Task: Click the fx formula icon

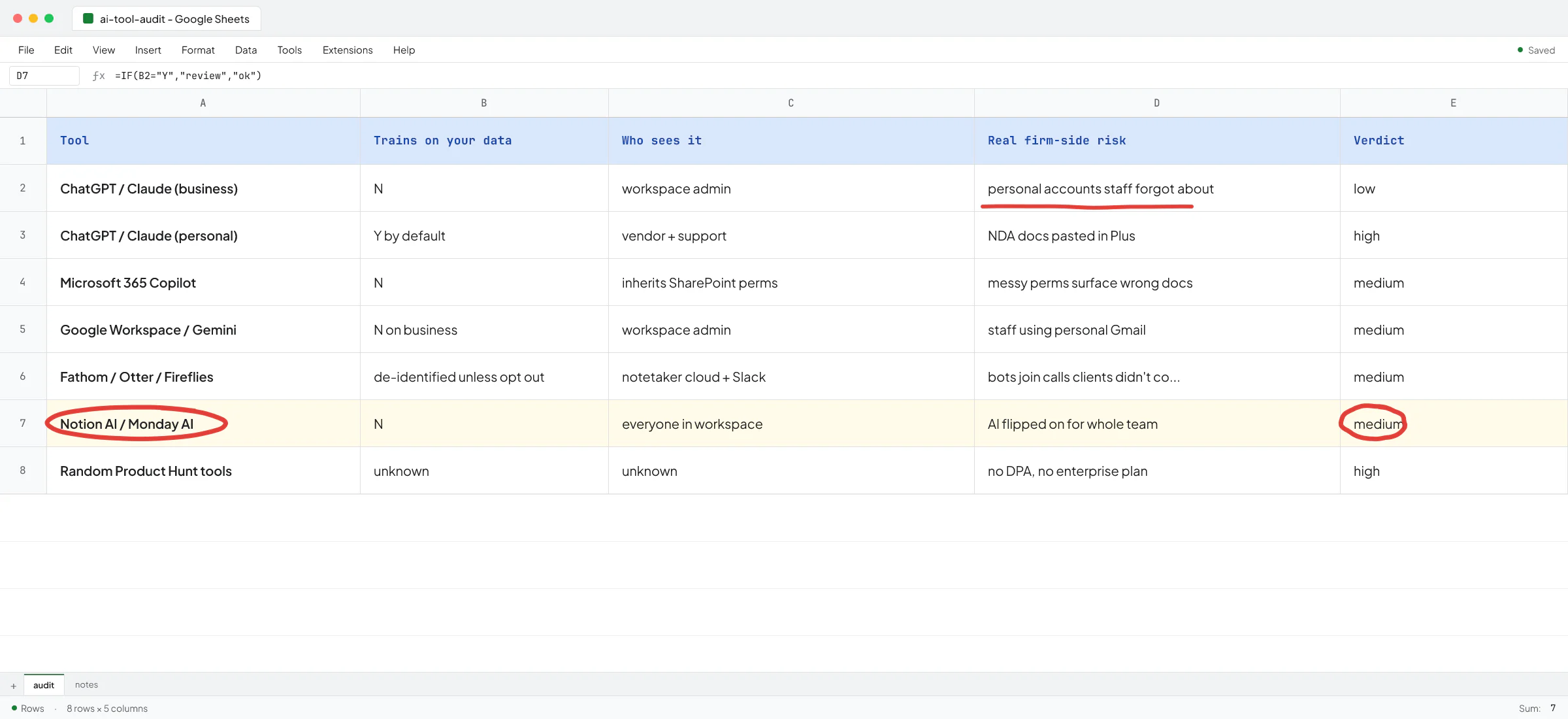Action: [x=99, y=76]
